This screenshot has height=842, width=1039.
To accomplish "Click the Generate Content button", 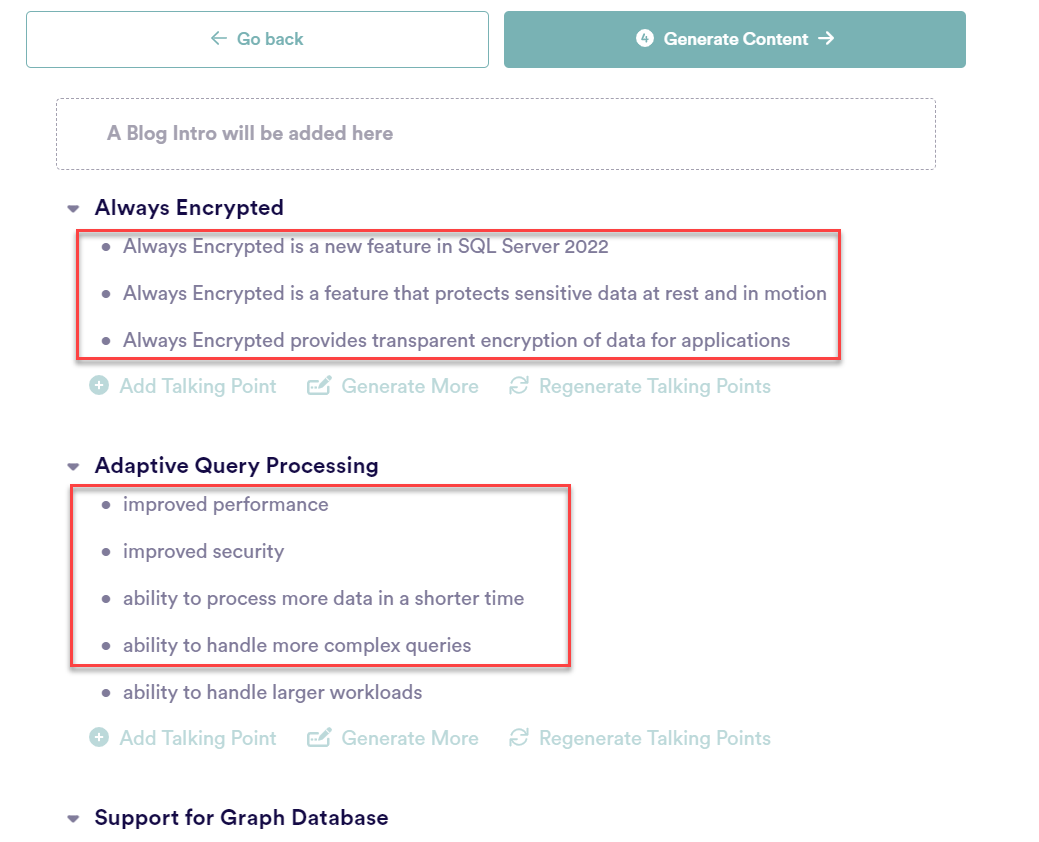I will [x=735, y=39].
